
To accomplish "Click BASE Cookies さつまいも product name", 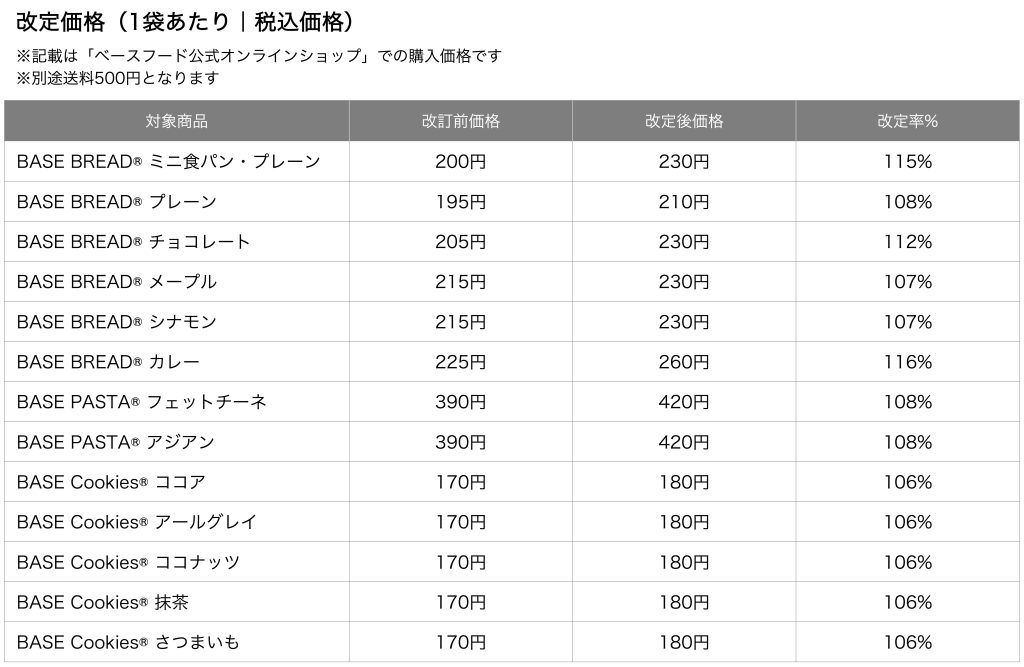I will coord(128,642).
